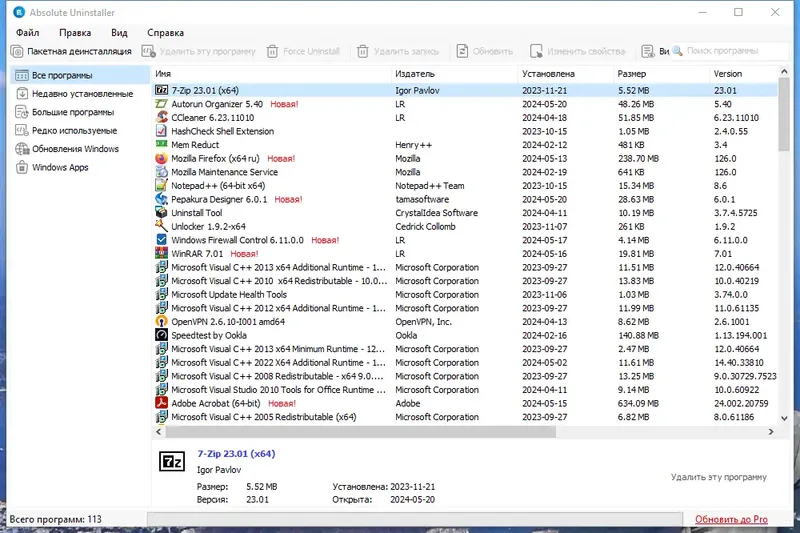Click the Обновить до Pro link
Screen dimensions: 800x533
point(731,519)
